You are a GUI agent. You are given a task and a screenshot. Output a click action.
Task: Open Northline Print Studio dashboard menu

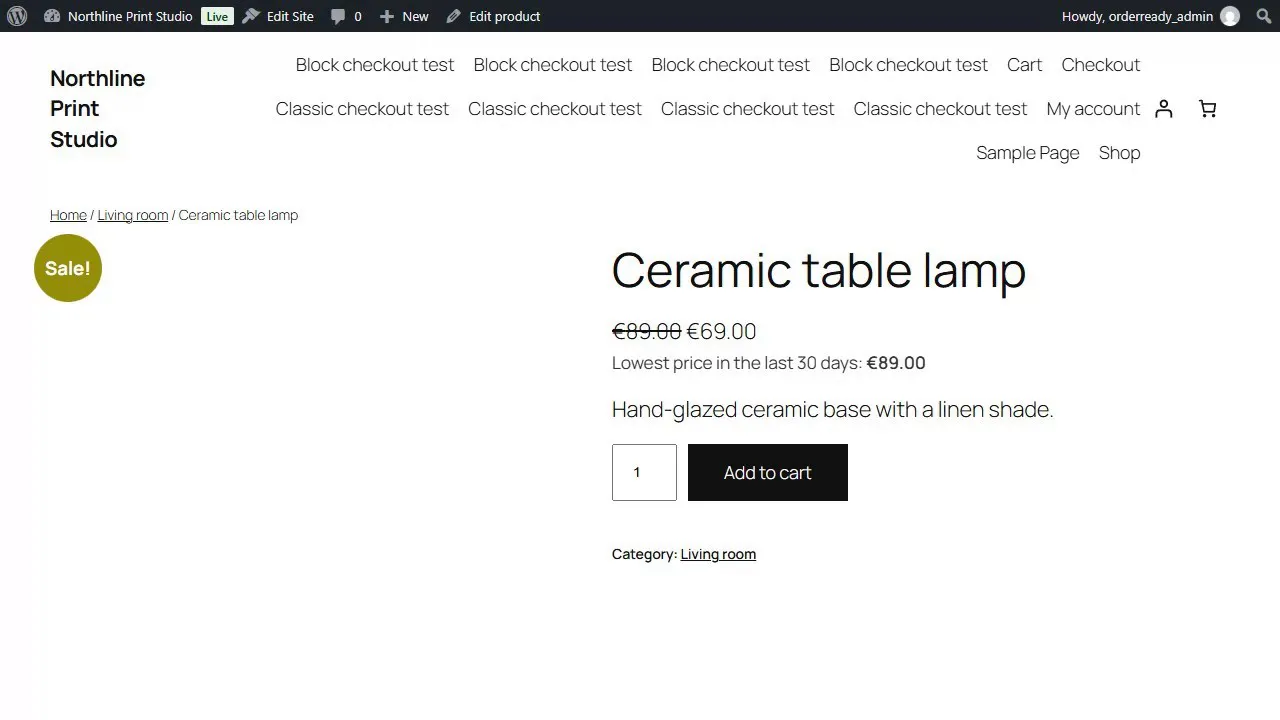click(x=118, y=16)
